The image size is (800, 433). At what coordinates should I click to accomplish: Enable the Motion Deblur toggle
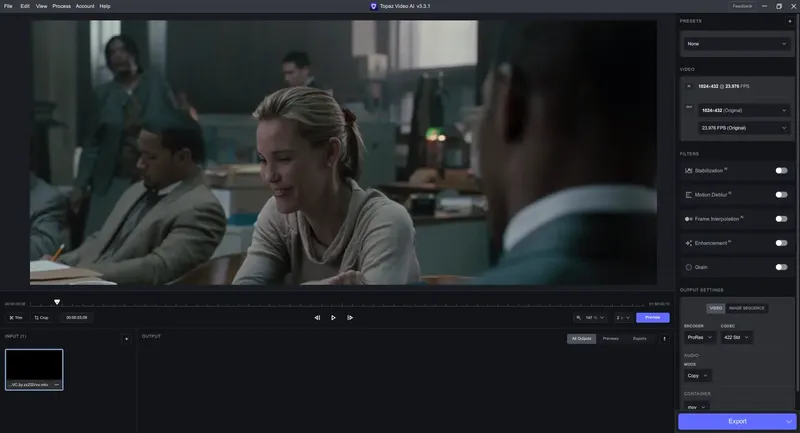point(781,195)
